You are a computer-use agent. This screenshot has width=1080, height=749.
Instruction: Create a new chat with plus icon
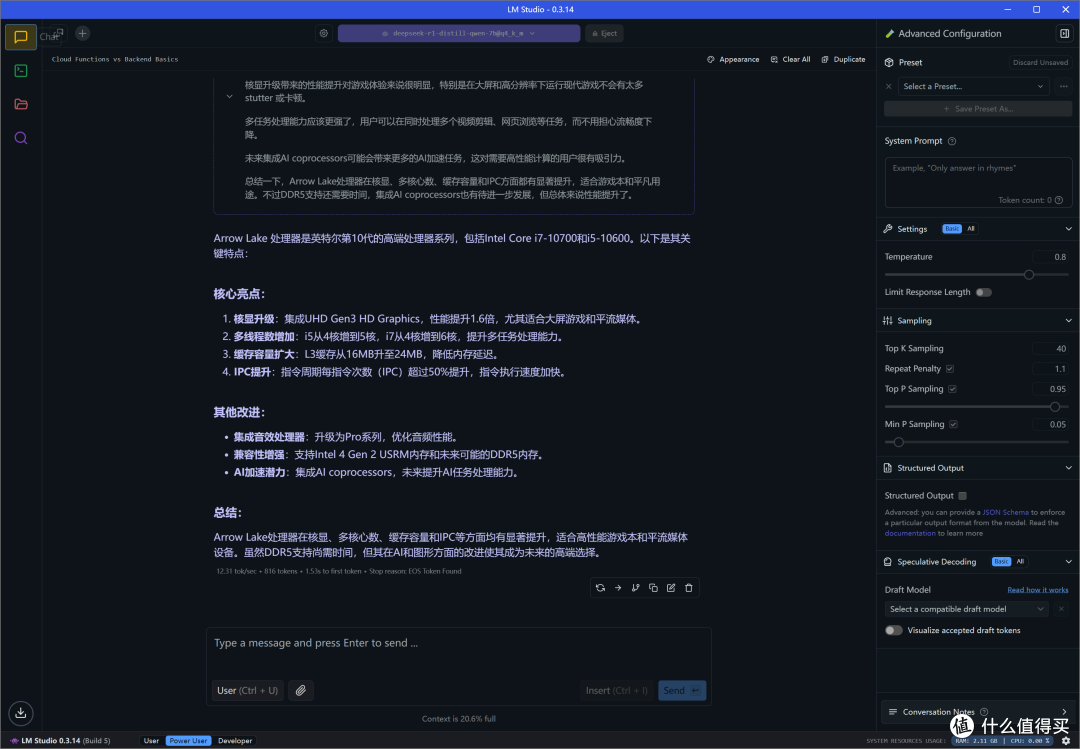coord(83,33)
